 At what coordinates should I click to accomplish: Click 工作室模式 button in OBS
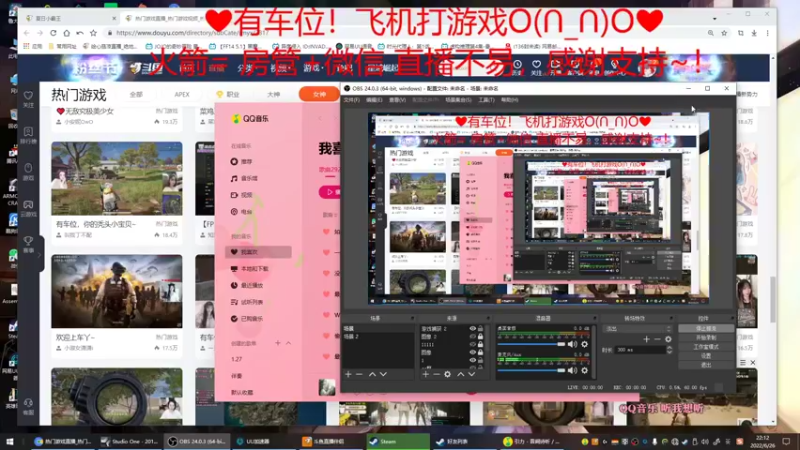click(x=706, y=347)
